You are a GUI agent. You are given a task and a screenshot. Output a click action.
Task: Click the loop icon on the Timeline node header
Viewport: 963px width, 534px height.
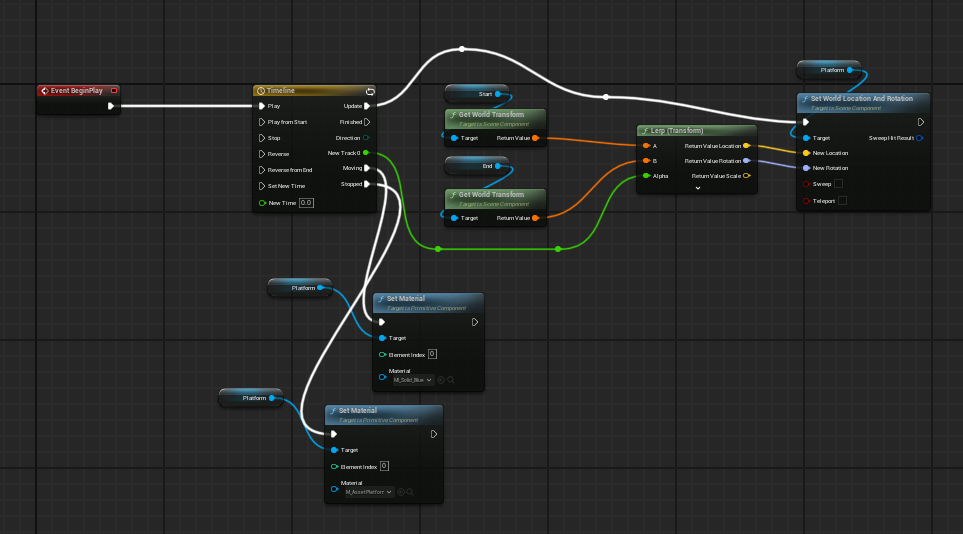pos(370,91)
